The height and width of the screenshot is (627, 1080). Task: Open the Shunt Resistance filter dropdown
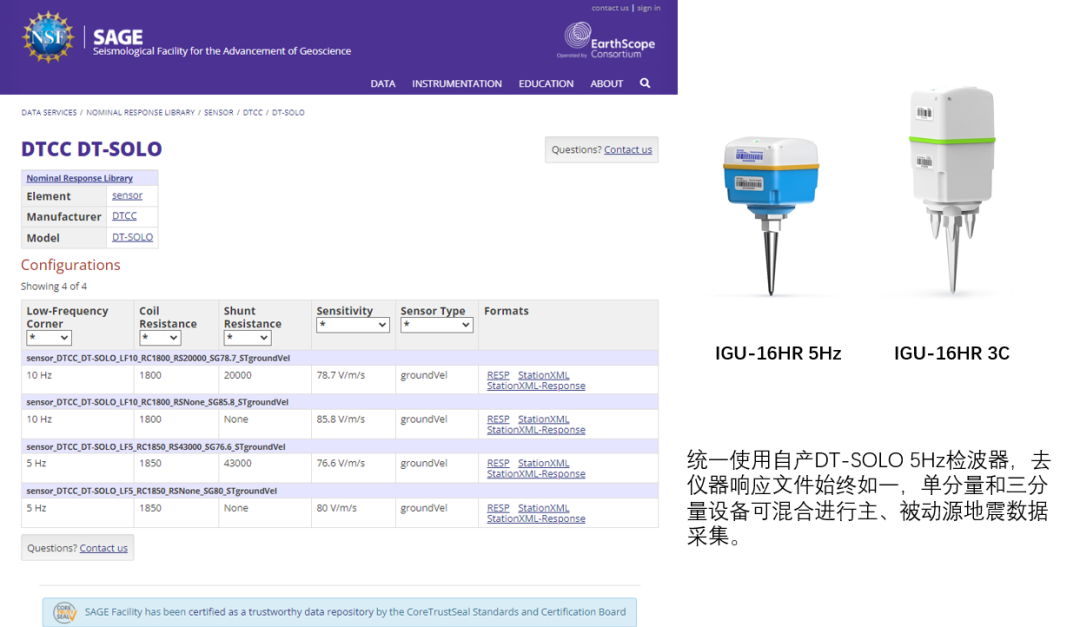coord(247,338)
